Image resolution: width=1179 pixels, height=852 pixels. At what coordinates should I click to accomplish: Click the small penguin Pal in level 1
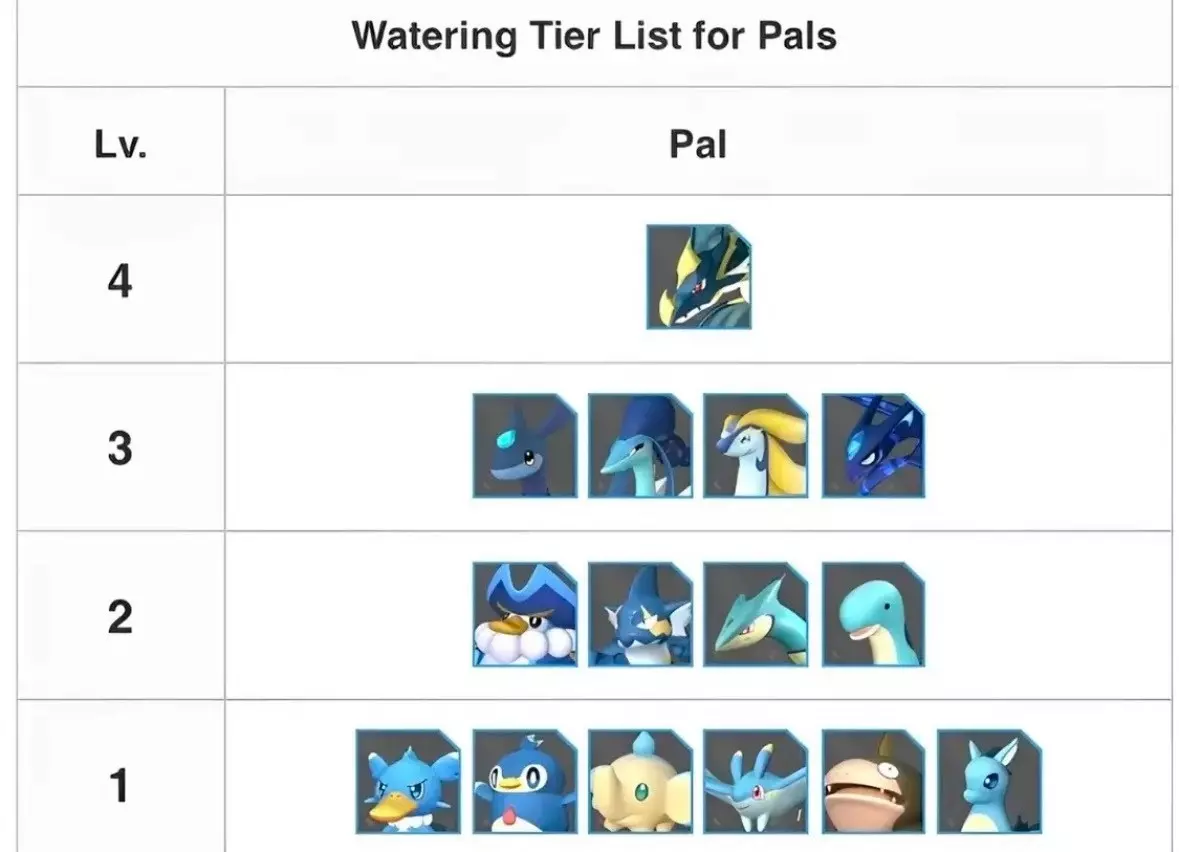click(x=524, y=781)
